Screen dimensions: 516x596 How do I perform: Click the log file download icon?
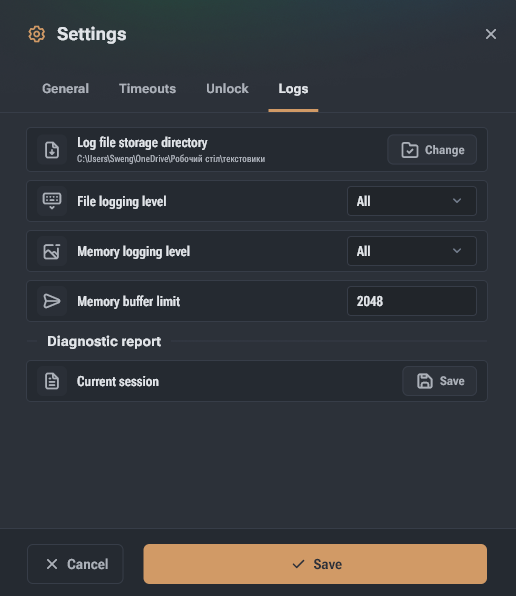coord(52,150)
